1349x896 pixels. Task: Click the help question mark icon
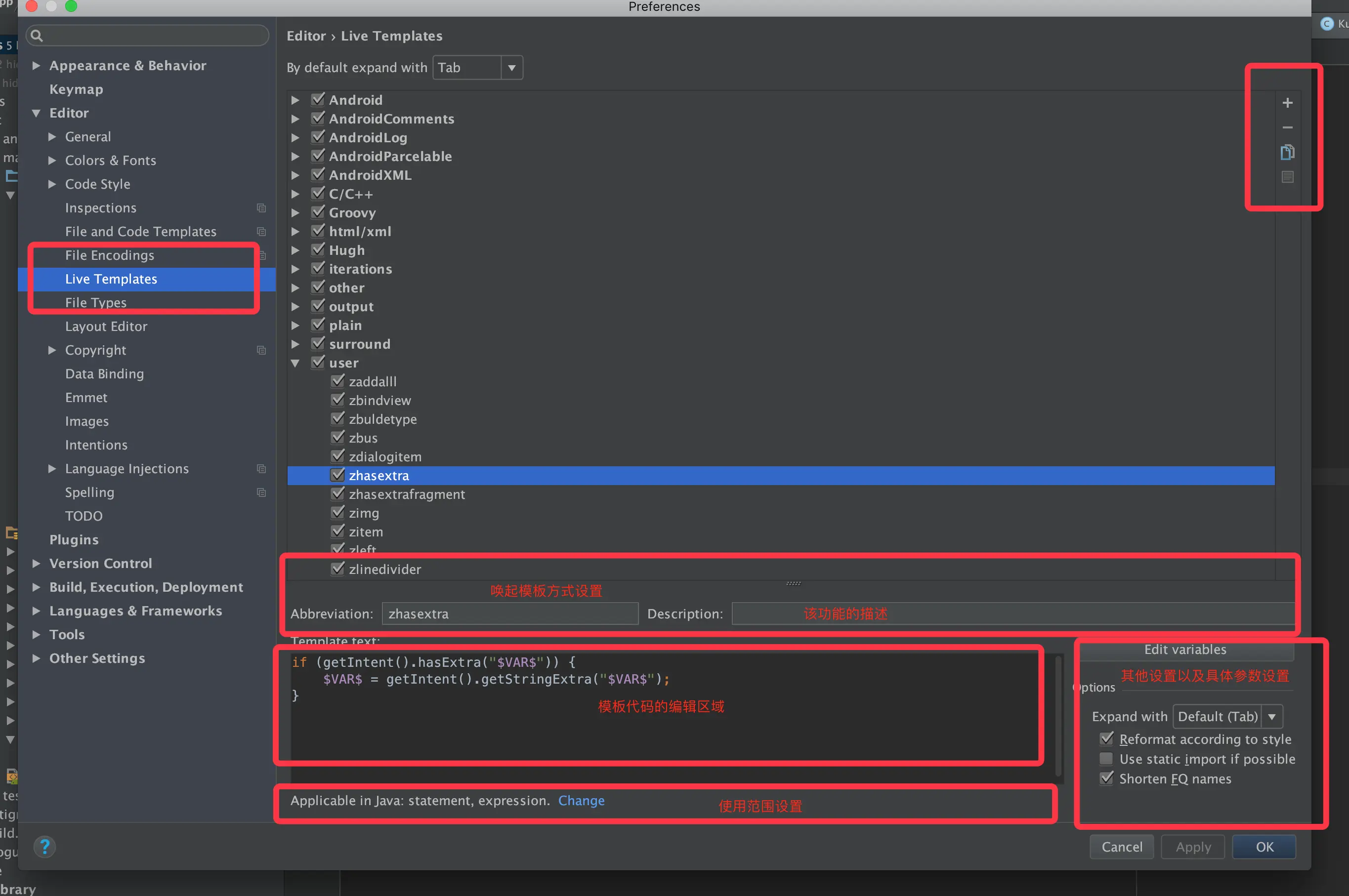coord(44,846)
